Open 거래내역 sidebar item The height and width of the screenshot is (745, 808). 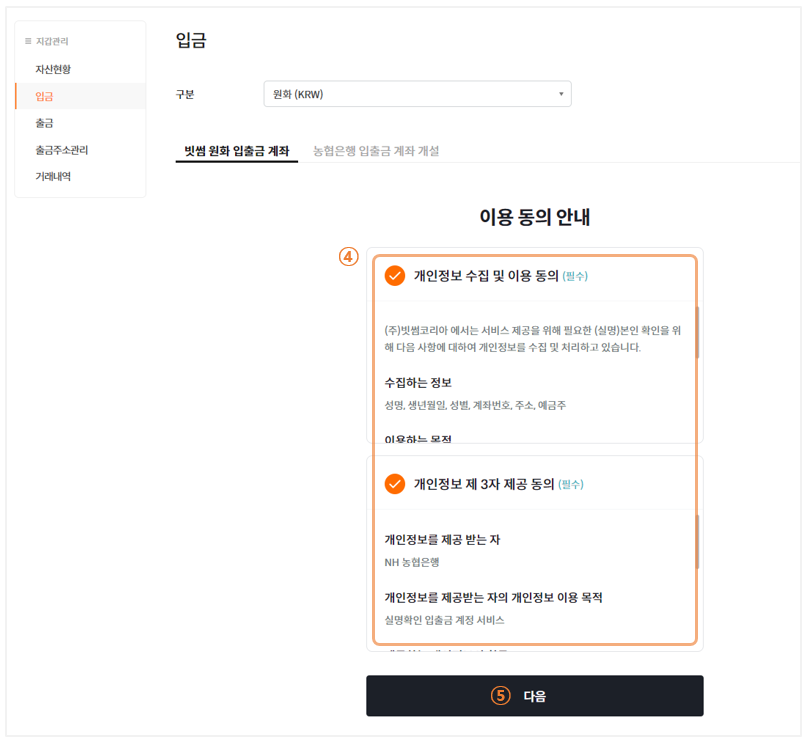pos(53,177)
